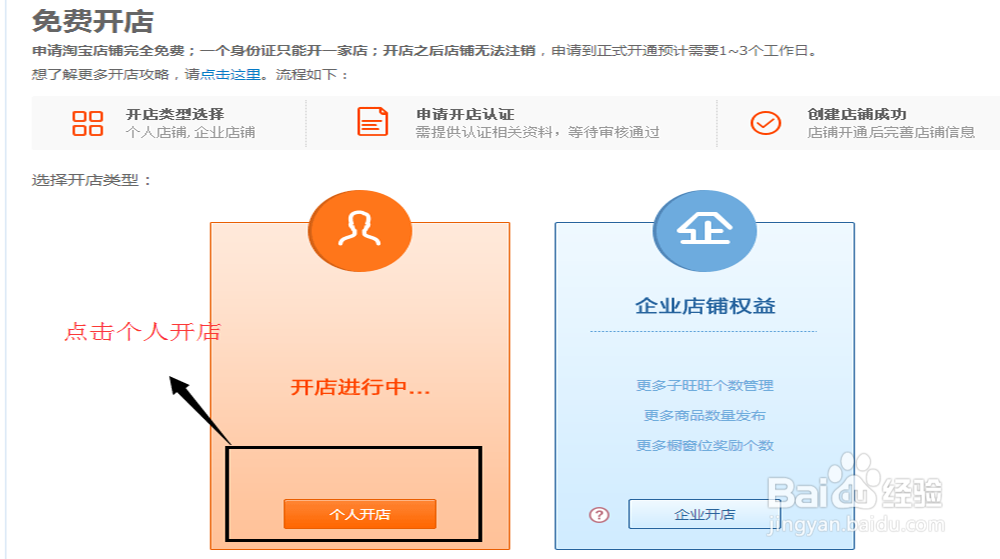1000x559 pixels.
Task: Click the checkmark success icon
Action: (x=765, y=122)
